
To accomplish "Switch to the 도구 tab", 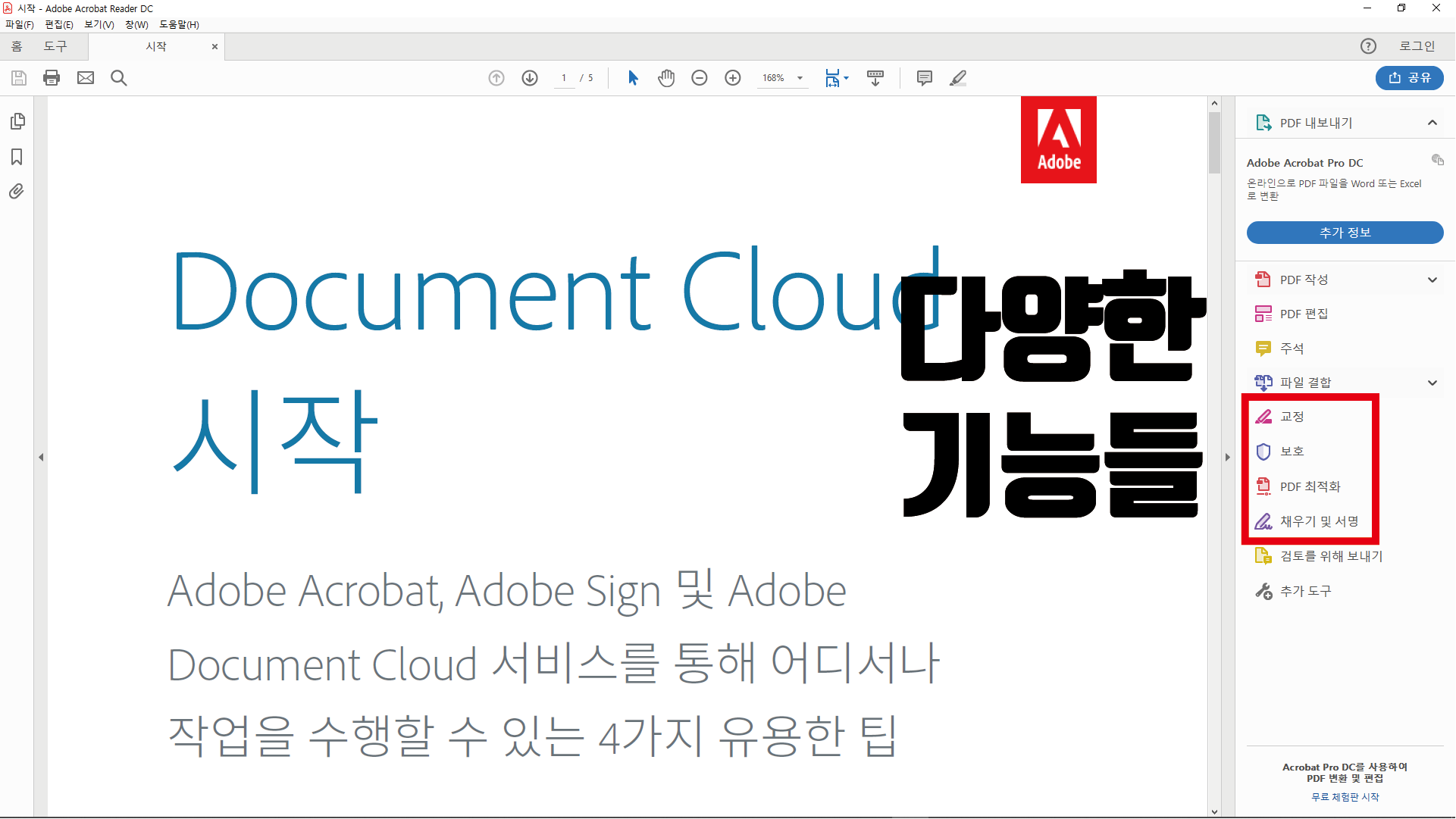I will coord(55,46).
